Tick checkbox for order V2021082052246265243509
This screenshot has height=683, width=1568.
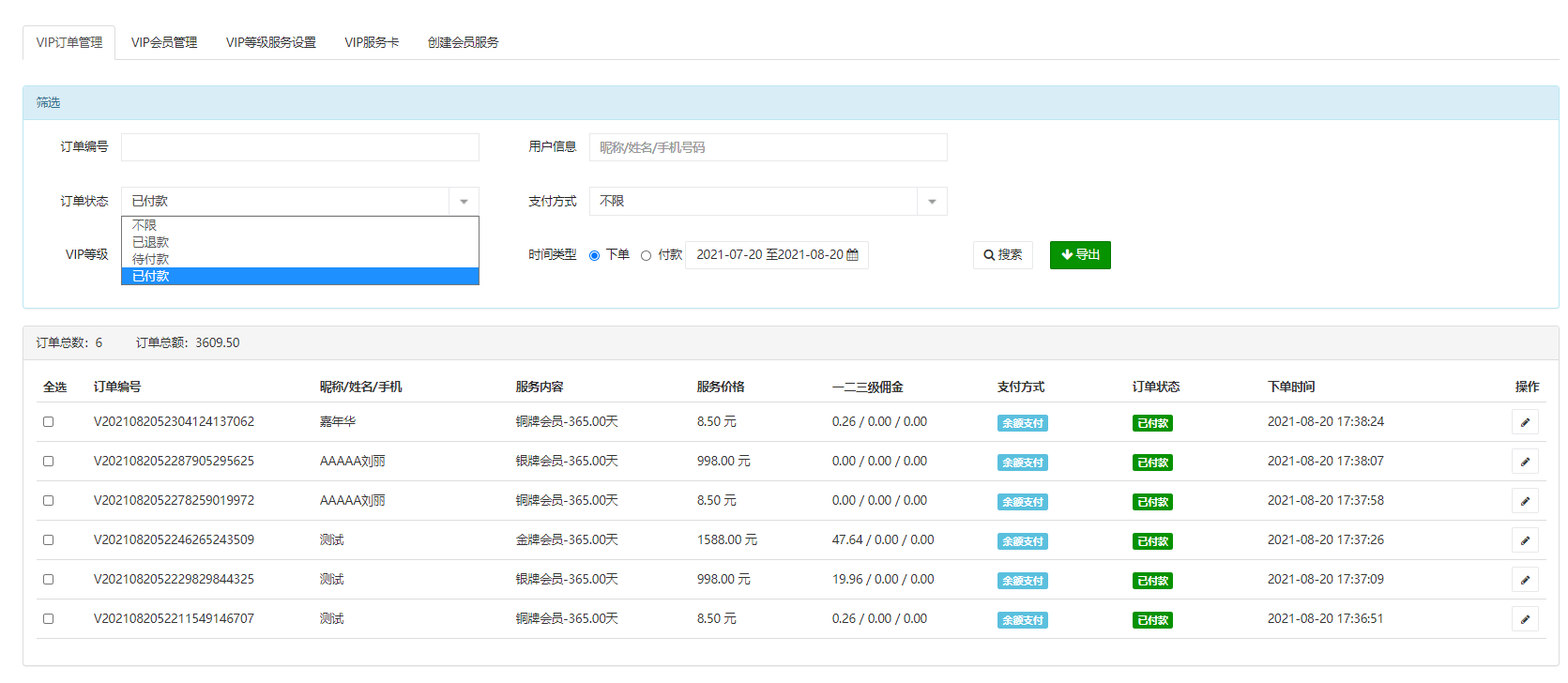(48, 540)
